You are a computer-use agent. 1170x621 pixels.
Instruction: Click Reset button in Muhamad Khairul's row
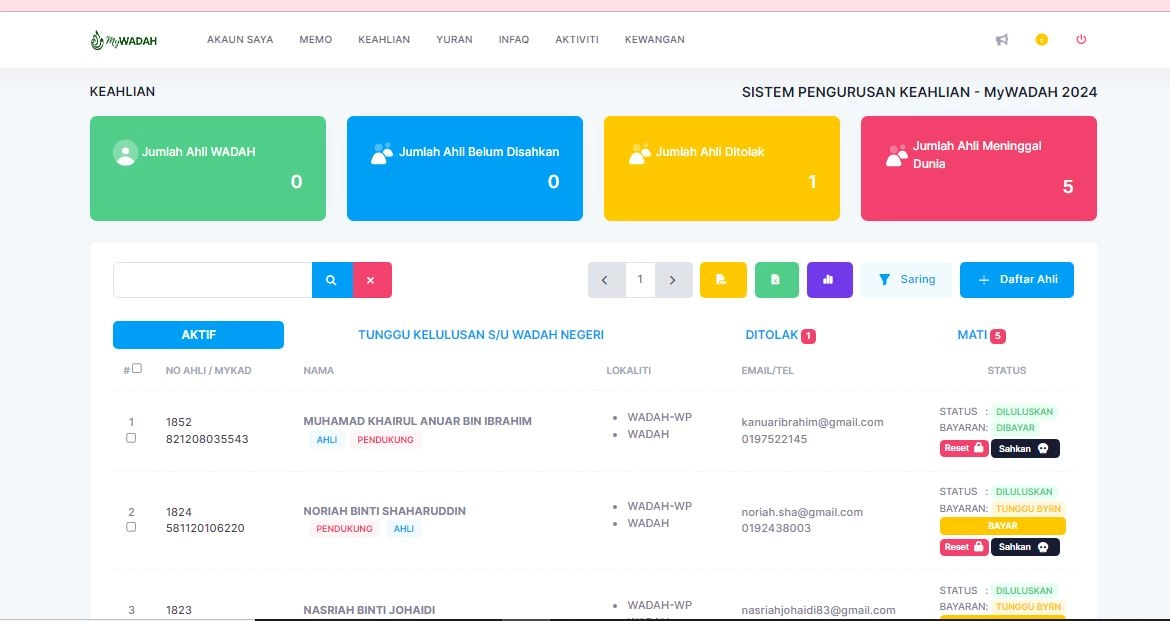tap(963, 448)
